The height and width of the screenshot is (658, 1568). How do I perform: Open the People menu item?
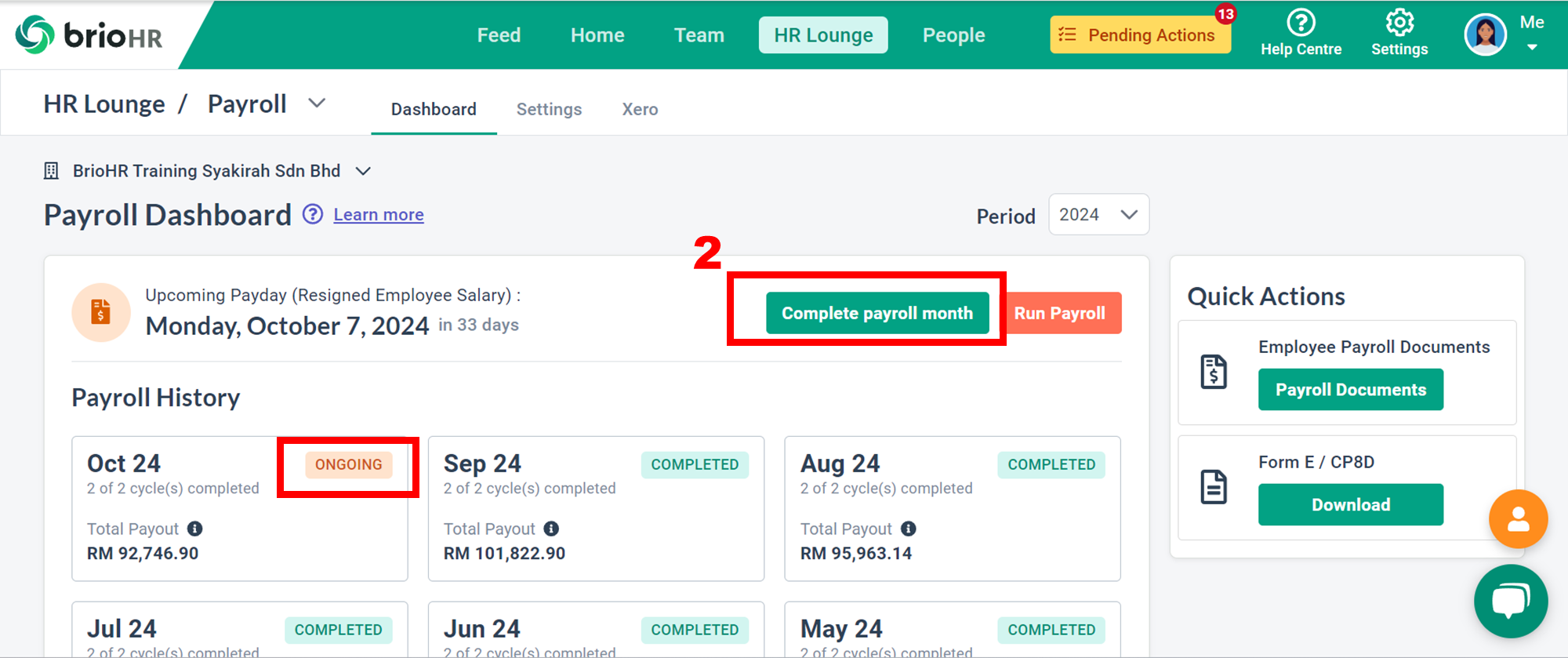(953, 35)
